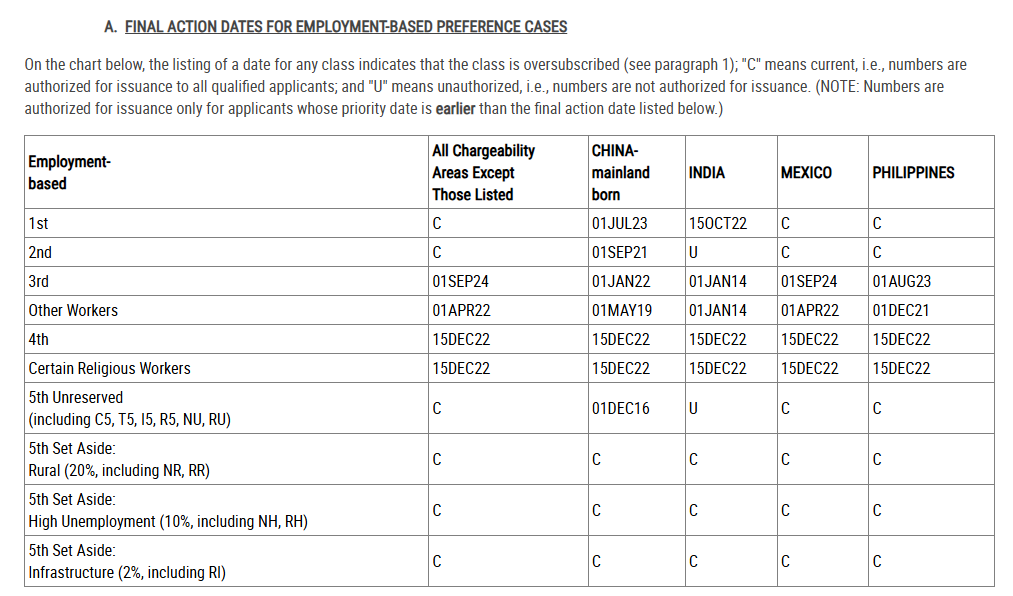Select the 01DEC21 Philippines Other Workers cell
This screenshot has height=596, width=1013.
pyautogui.click(x=901, y=311)
